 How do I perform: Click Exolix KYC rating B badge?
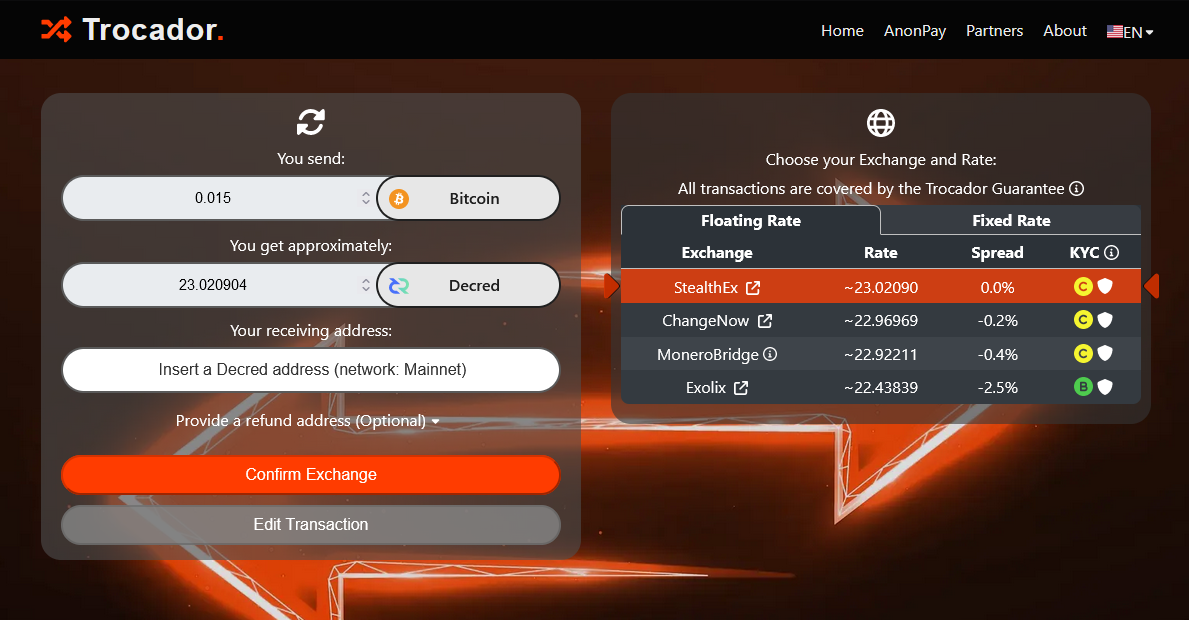point(1084,387)
